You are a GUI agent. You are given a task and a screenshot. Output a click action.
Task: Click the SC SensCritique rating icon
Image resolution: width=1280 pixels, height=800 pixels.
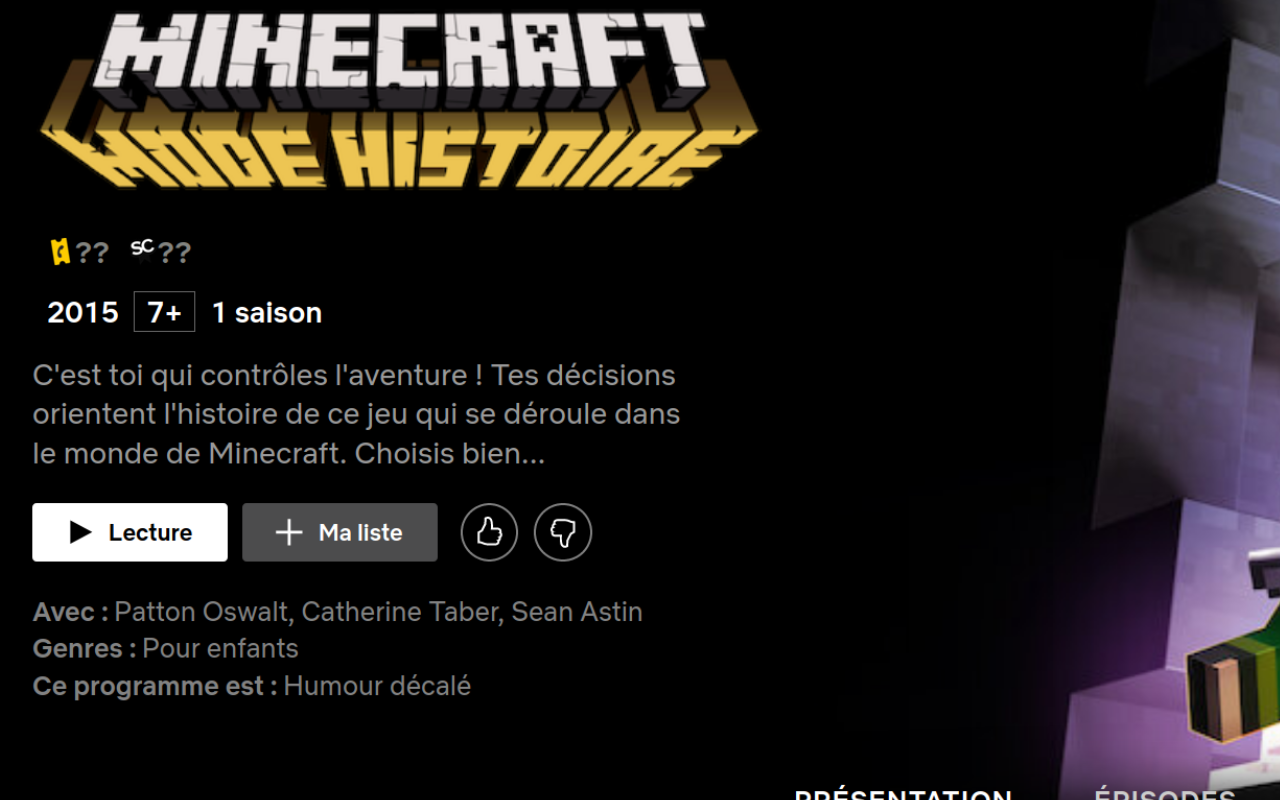tap(143, 248)
